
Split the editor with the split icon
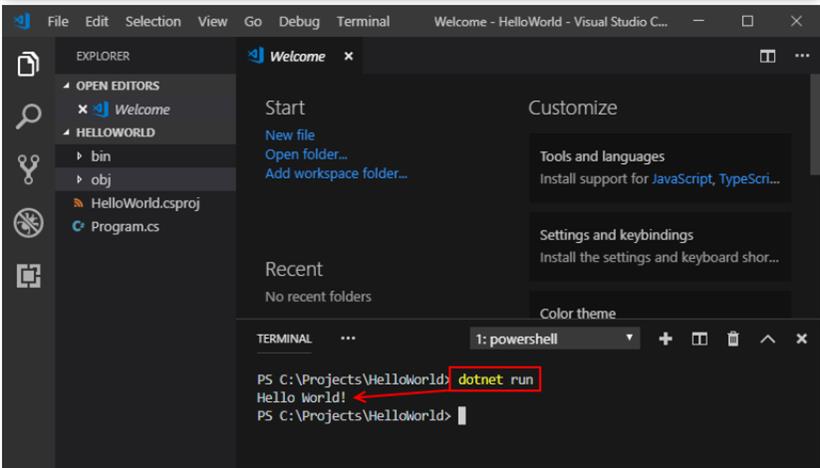tap(767, 56)
